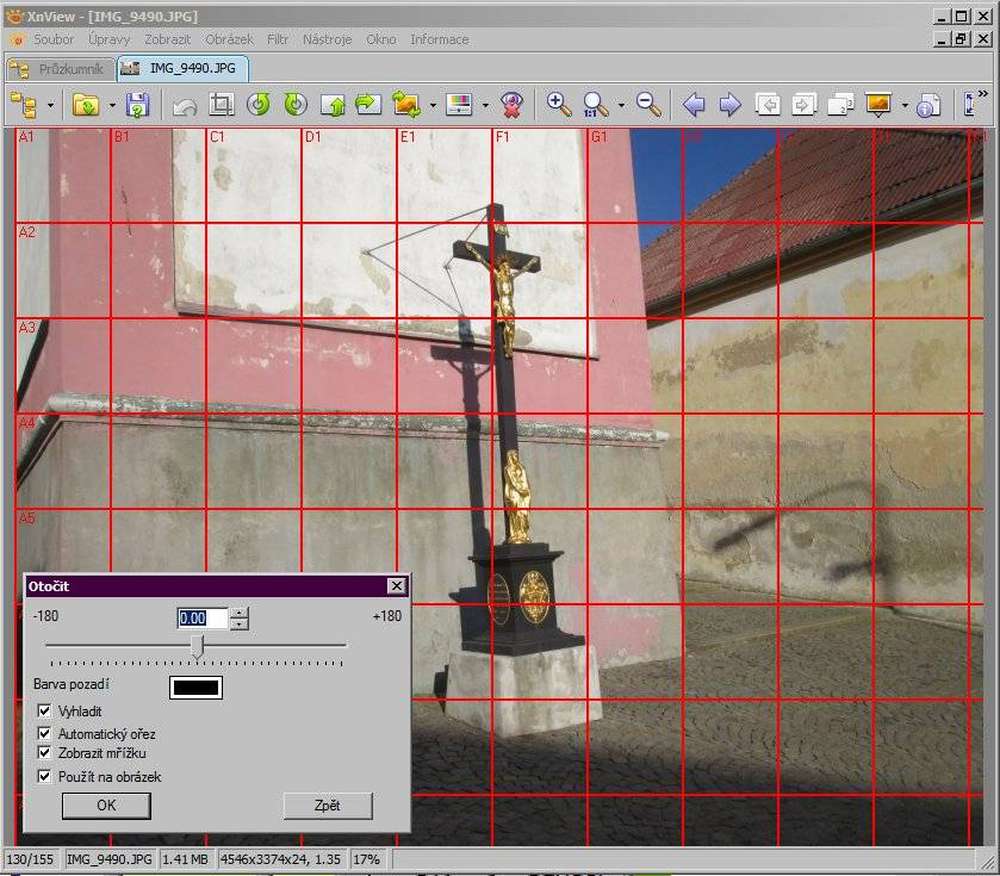Go to previous image with left arrow
This screenshot has height=876, width=1000.
(694, 105)
